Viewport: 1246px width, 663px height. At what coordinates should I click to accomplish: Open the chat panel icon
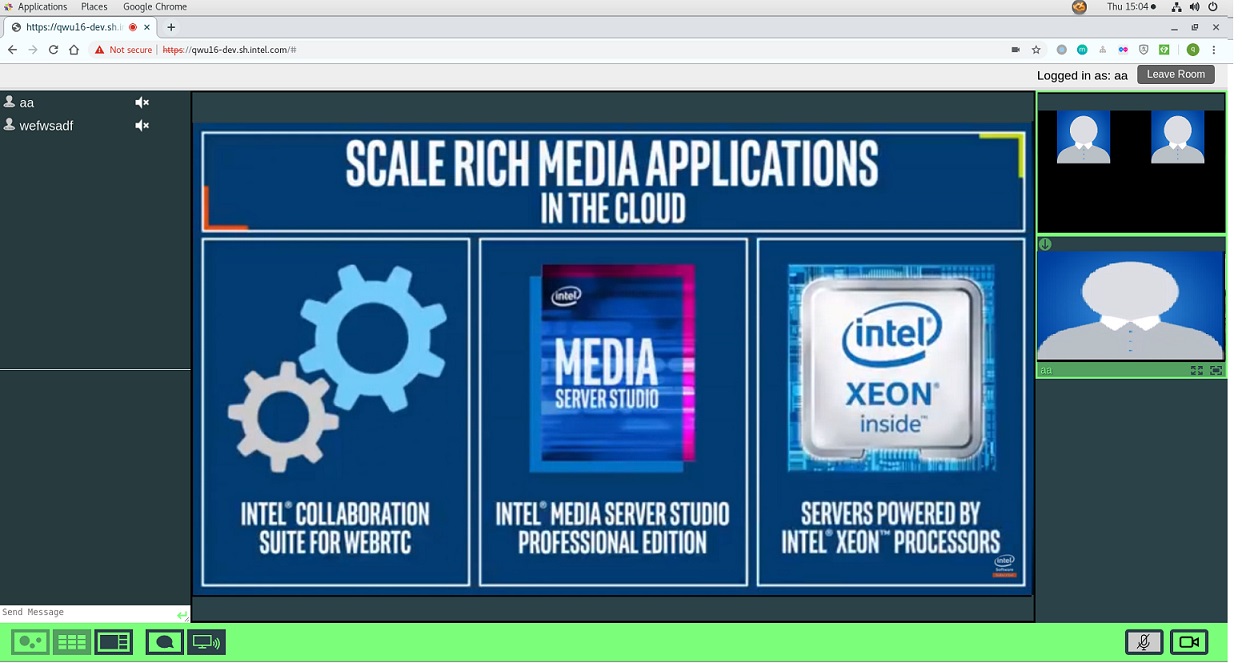click(164, 642)
